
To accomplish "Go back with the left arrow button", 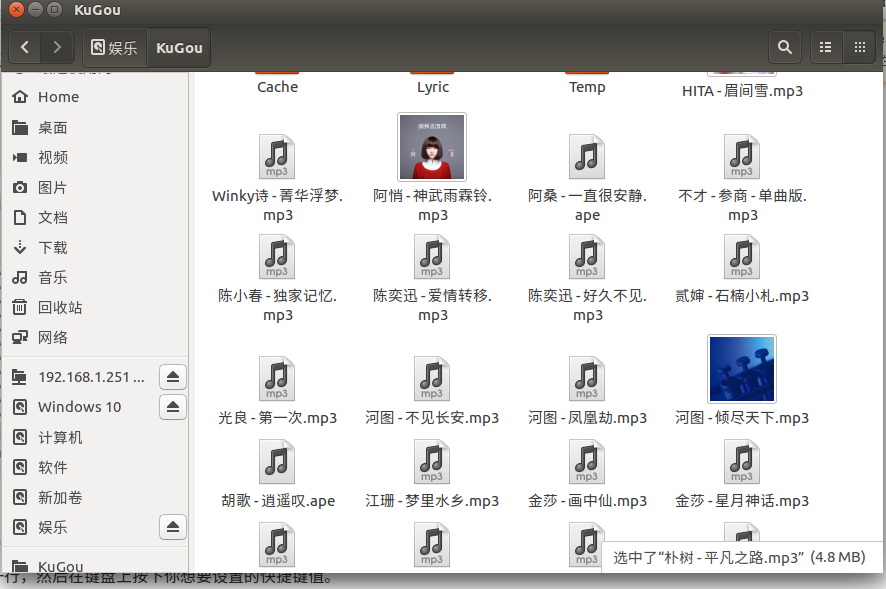I will [25, 47].
